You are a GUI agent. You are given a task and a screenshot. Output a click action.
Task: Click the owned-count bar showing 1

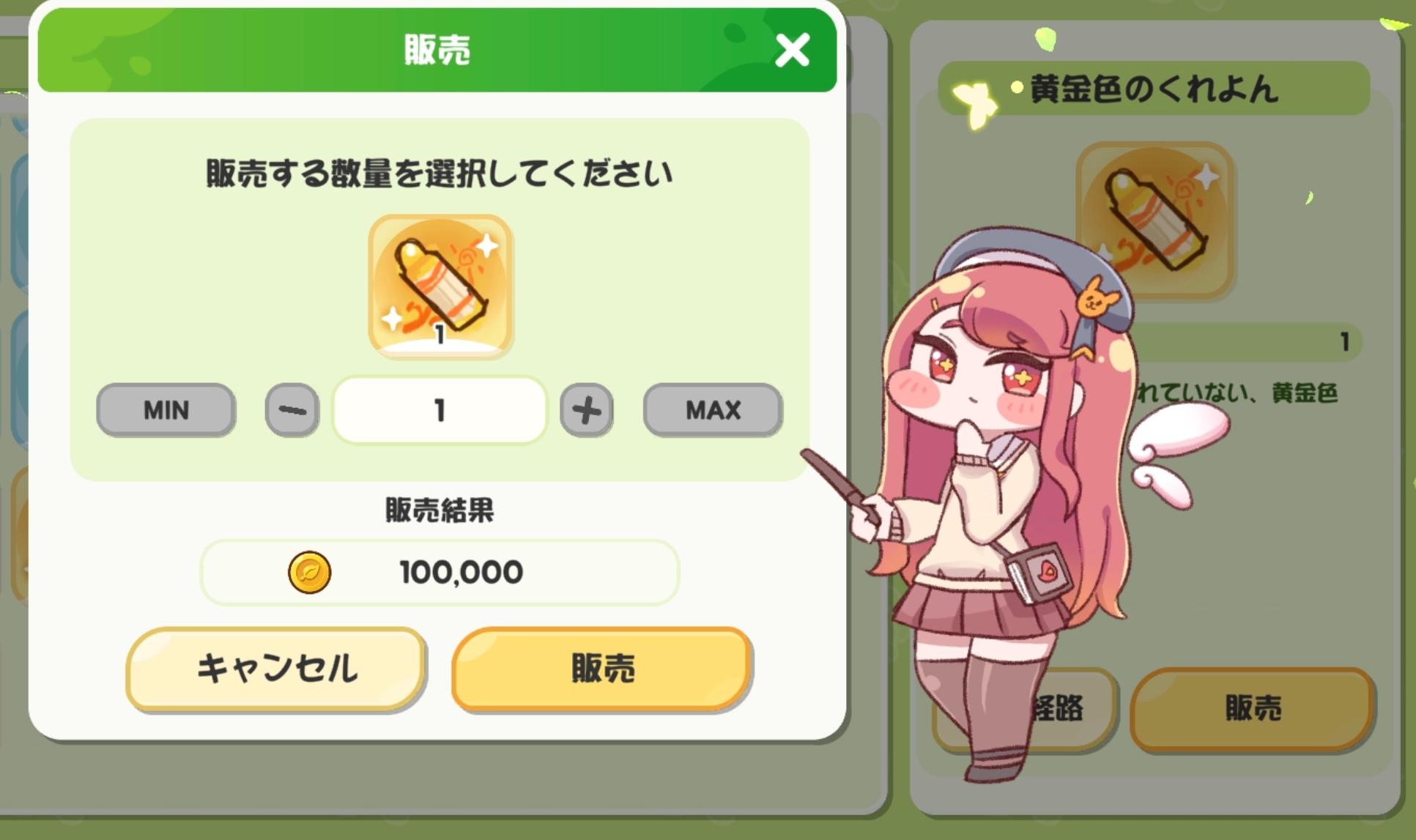click(1245, 342)
